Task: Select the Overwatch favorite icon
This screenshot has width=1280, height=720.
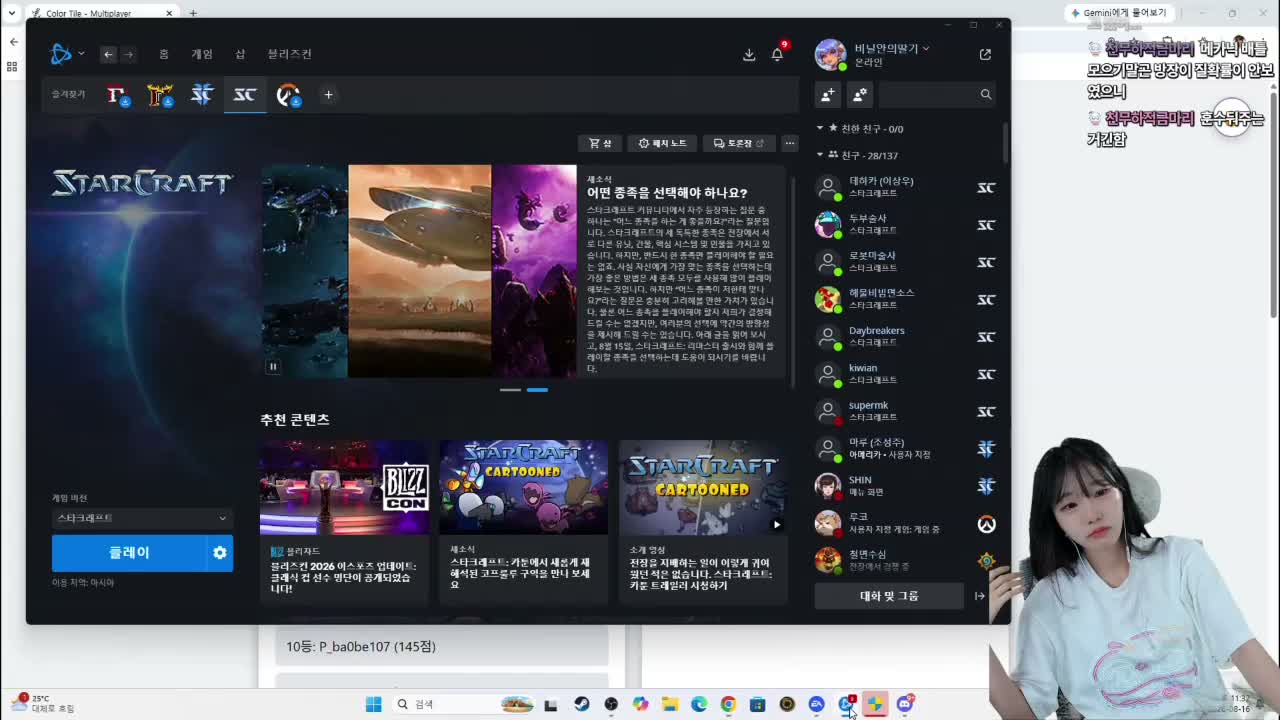Action: coord(288,95)
